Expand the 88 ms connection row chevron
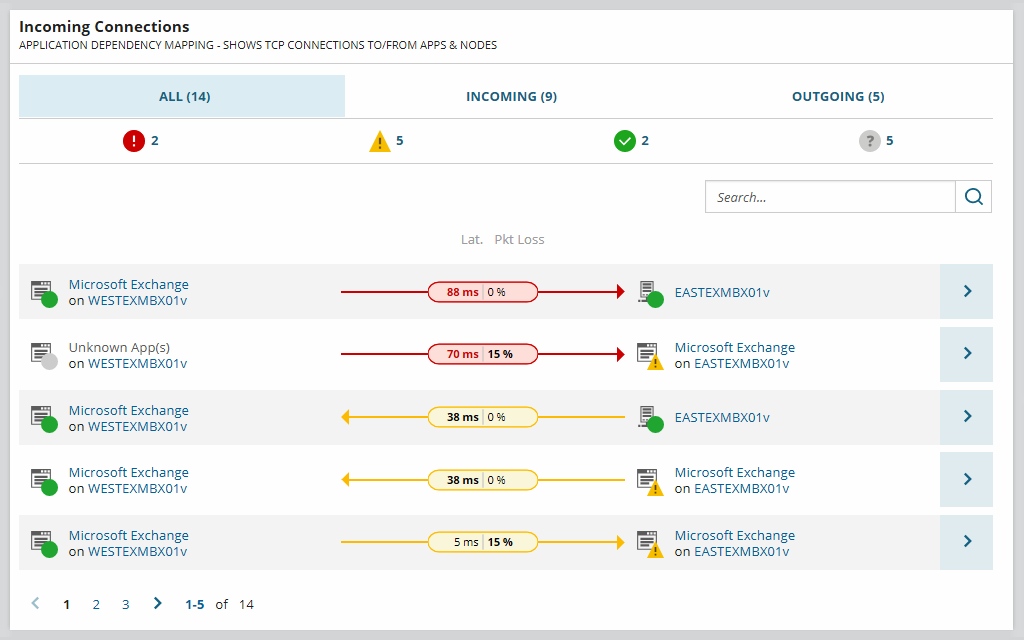The image size is (1024, 640). click(x=967, y=291)
